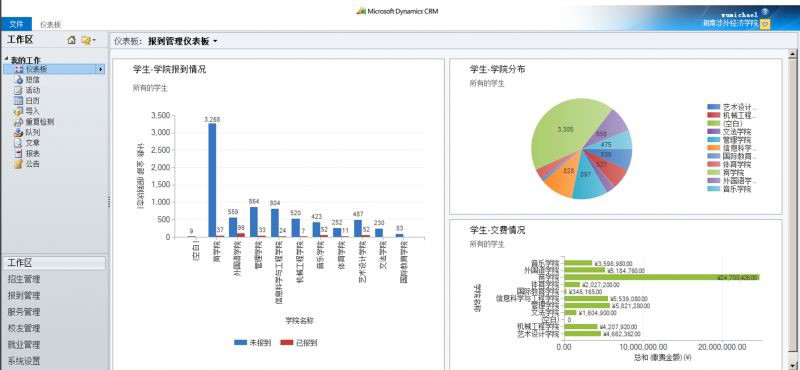Expand the 仪表板 item flyout arrow
800x370 pixels.
click(101, 69)
